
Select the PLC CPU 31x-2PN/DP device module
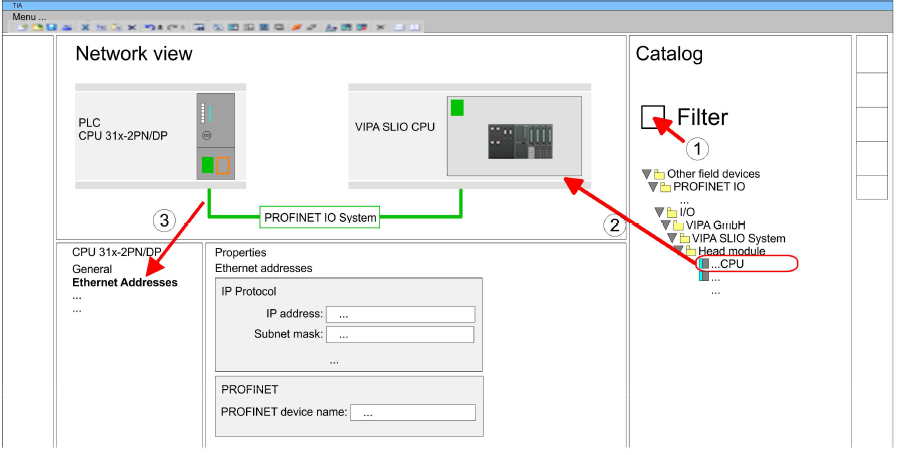[x=215, y=136]
